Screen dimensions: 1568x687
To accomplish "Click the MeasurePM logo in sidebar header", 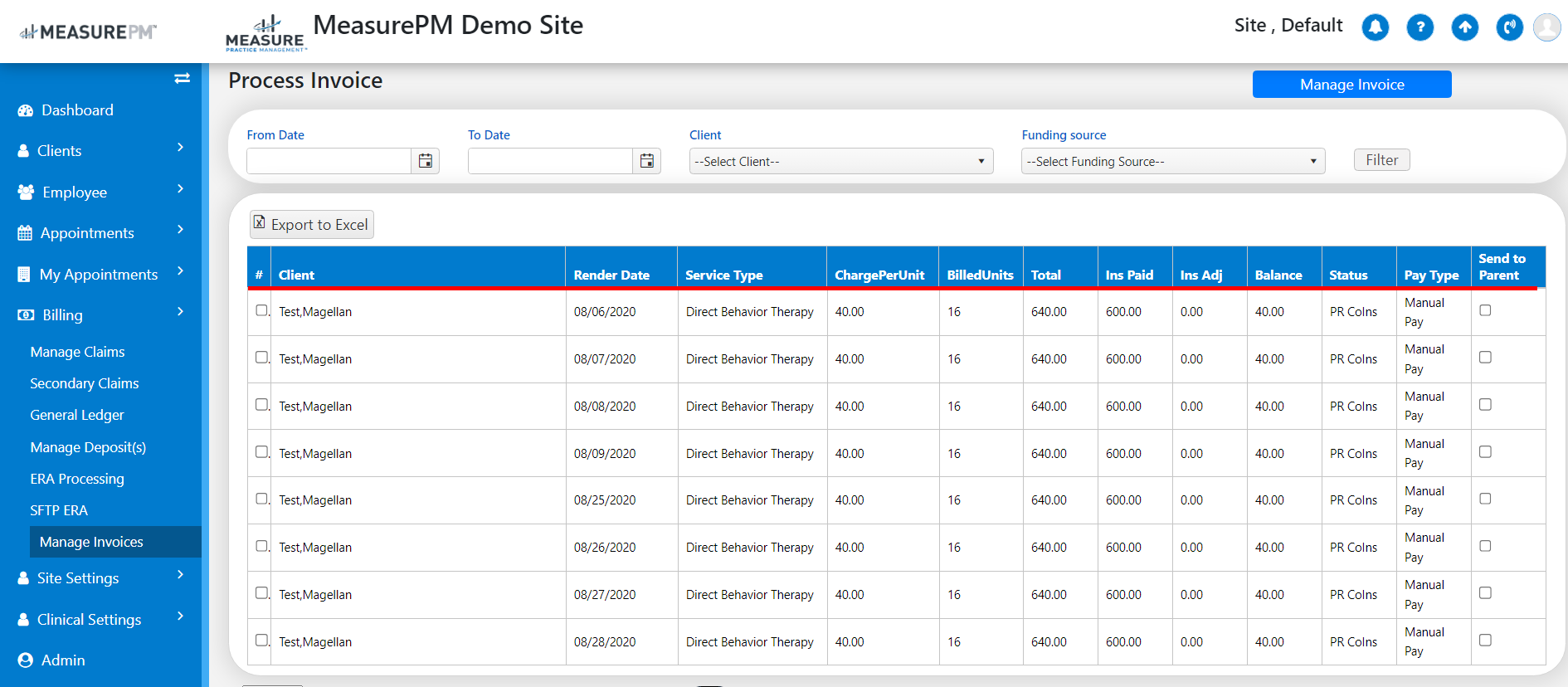I will [88, 32].
